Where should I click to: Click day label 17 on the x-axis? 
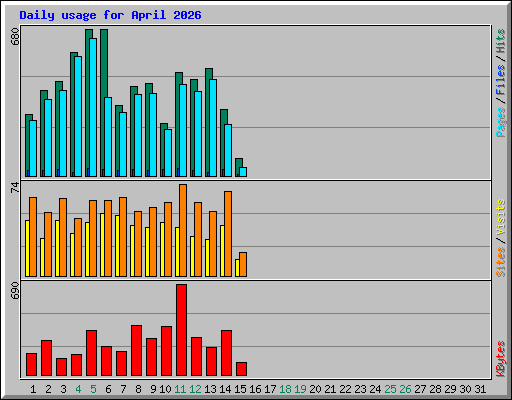[270, 389]
